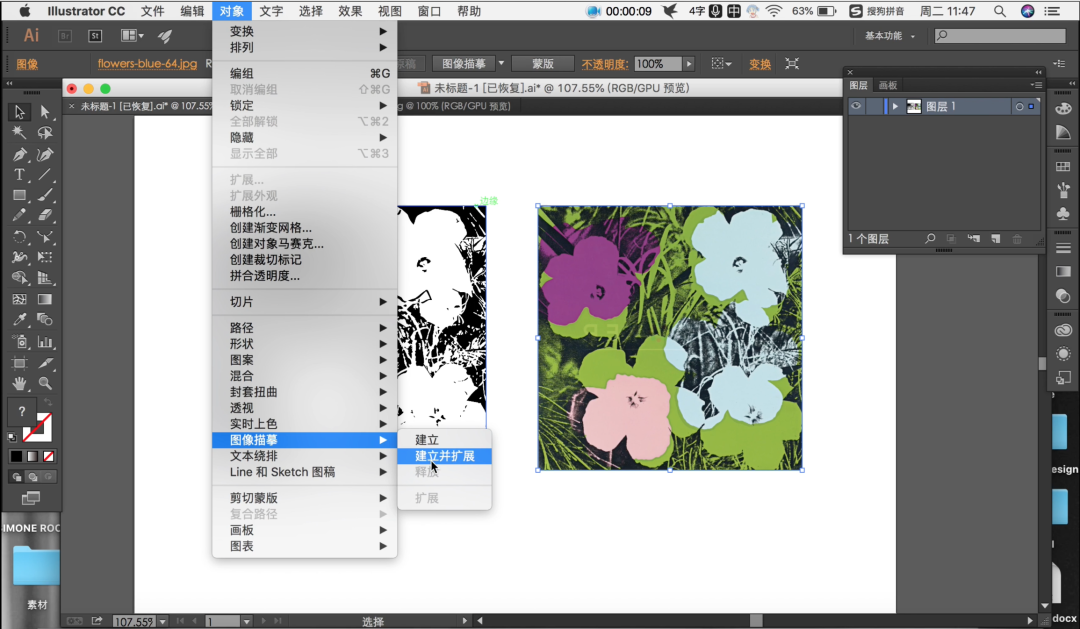The image size is (1080, 629).
Task: Select the Column Graph tool
Action: (x=45, y=342)
